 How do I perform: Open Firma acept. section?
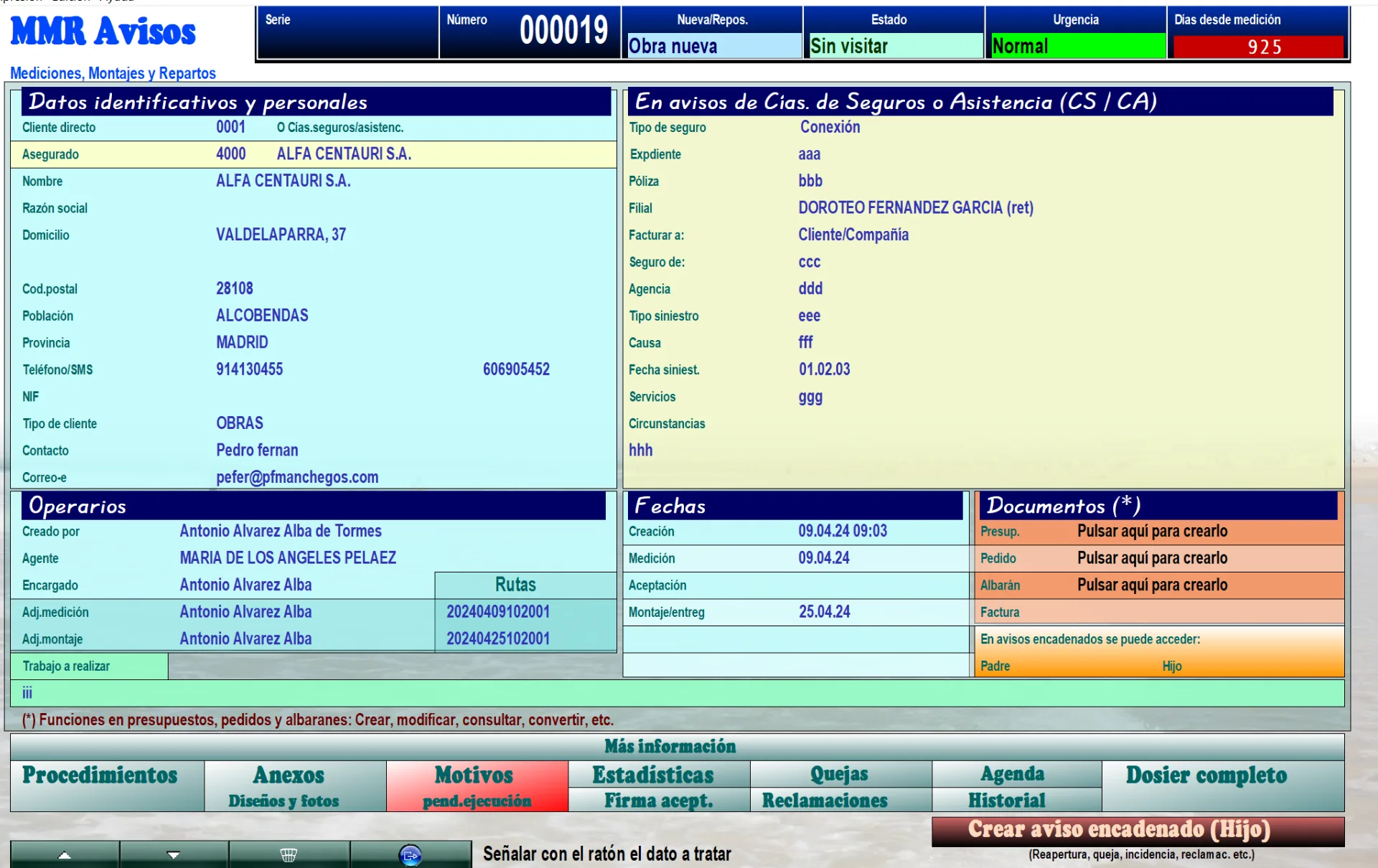[x=659, y=800]
